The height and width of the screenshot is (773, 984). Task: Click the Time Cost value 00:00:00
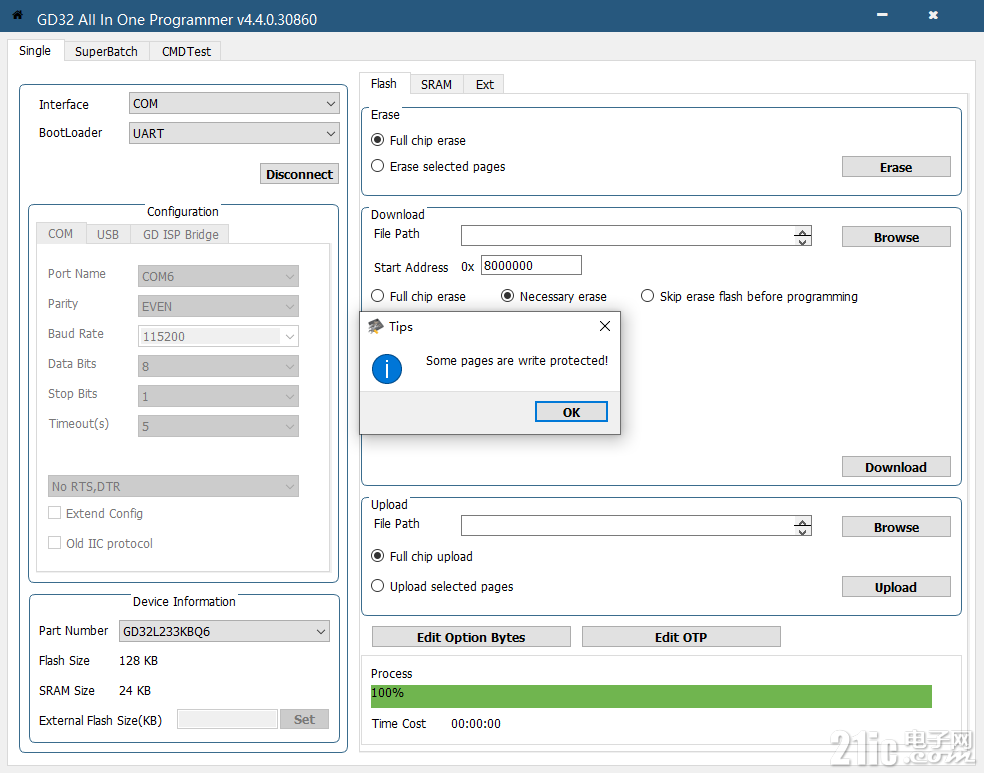click(x=476, y=723)
